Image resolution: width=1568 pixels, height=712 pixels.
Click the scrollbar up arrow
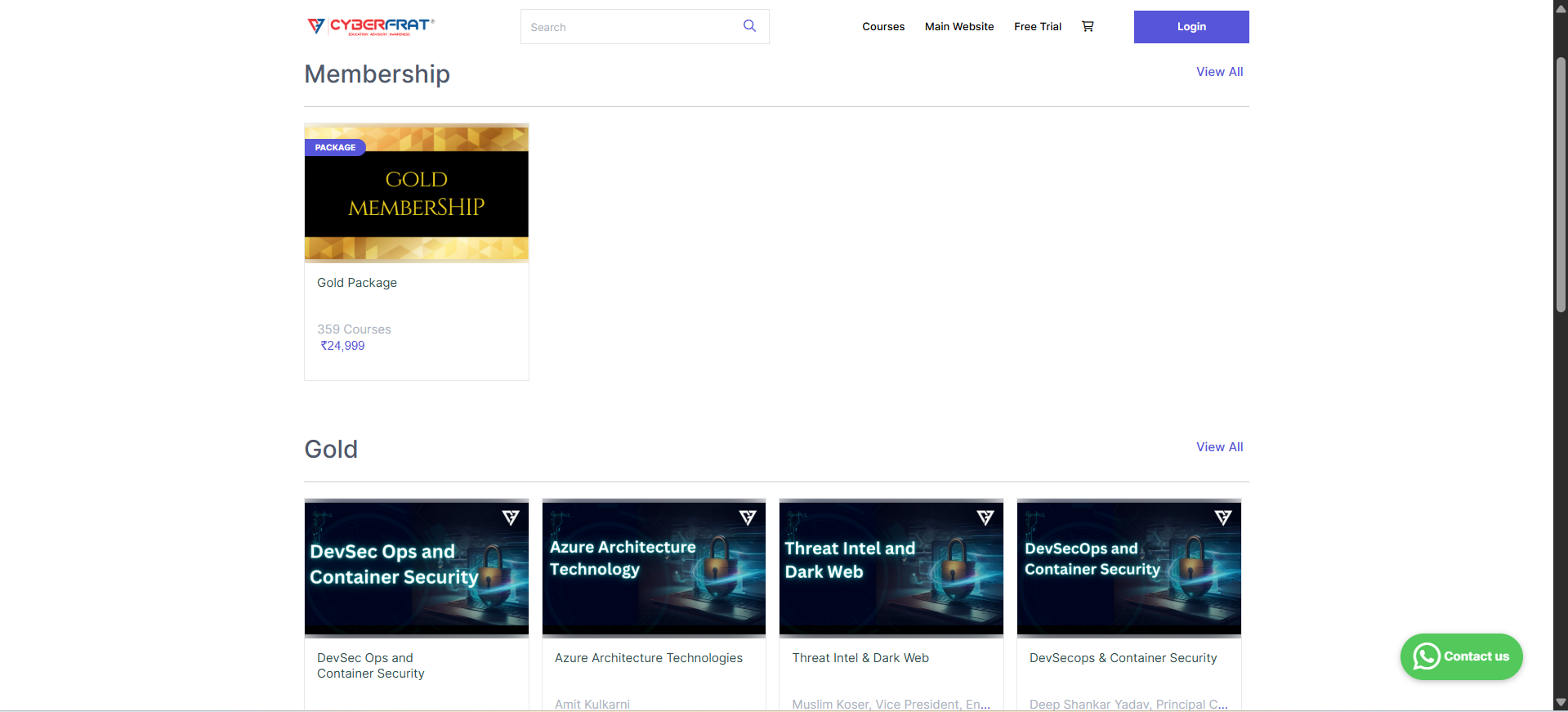1561,9
